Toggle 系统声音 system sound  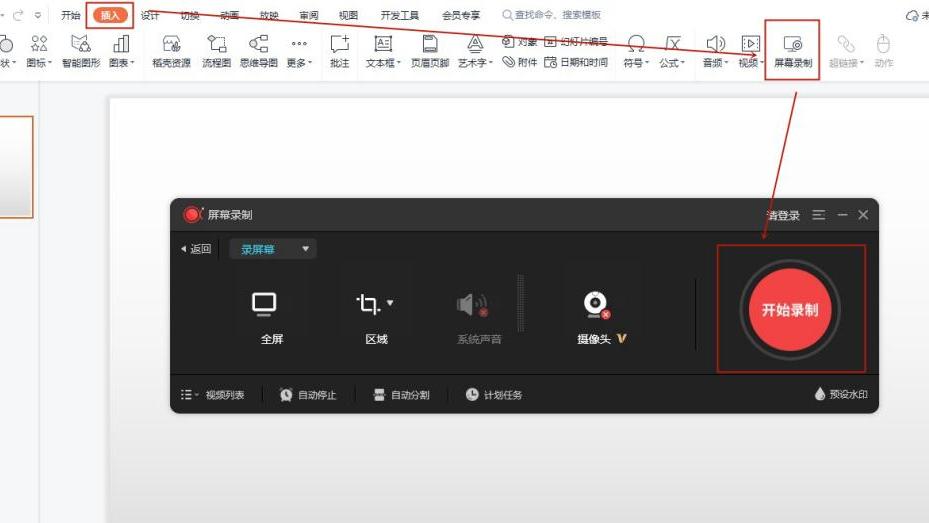(x=479, y=317)
